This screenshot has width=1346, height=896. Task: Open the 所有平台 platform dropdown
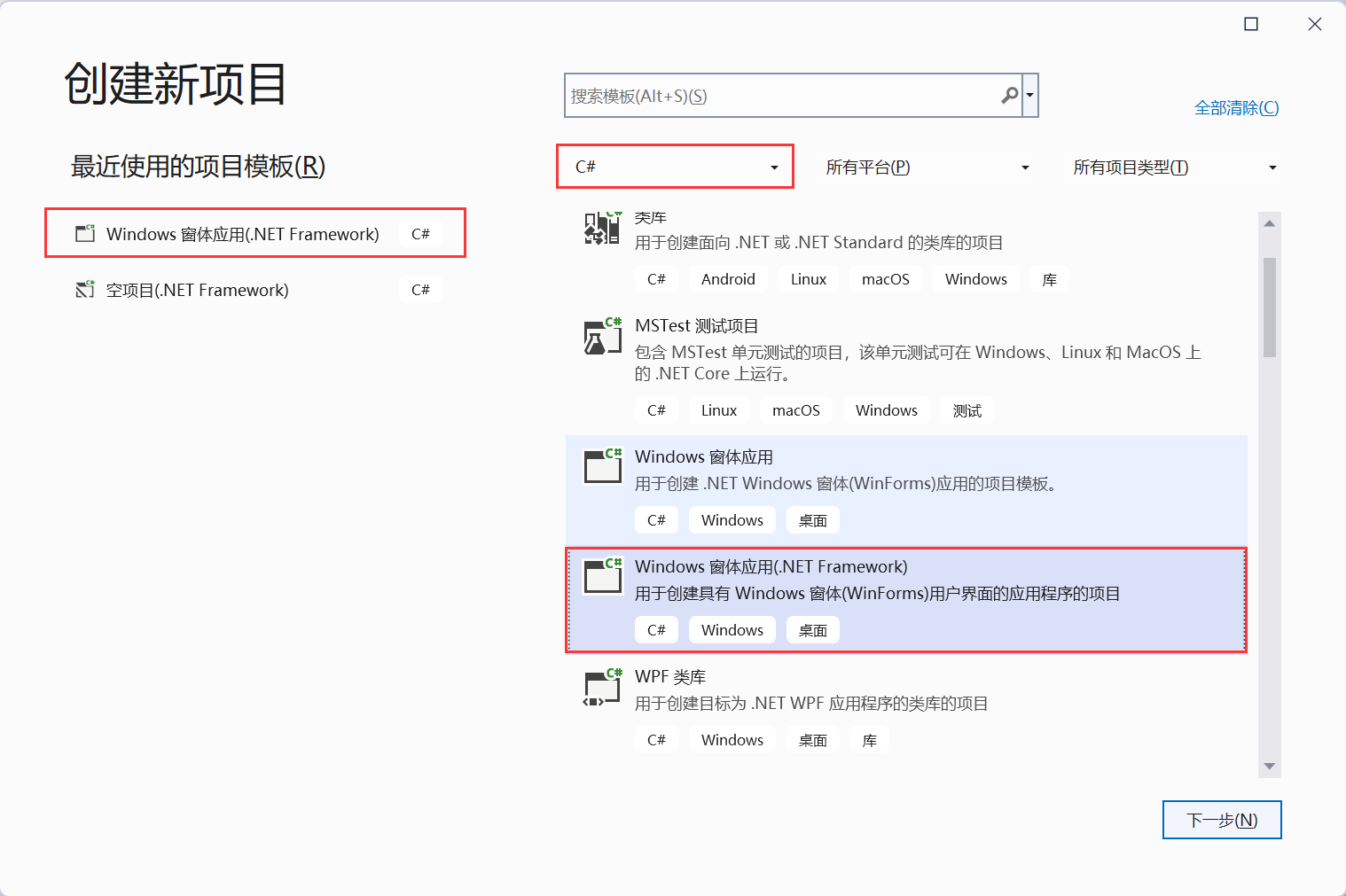(927, 168)
